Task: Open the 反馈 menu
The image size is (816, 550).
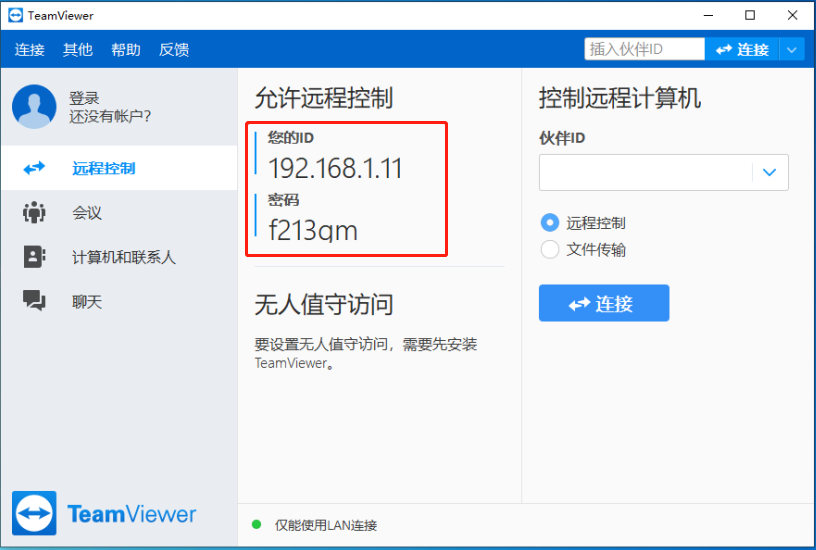Action: click(x=174, y=49)
